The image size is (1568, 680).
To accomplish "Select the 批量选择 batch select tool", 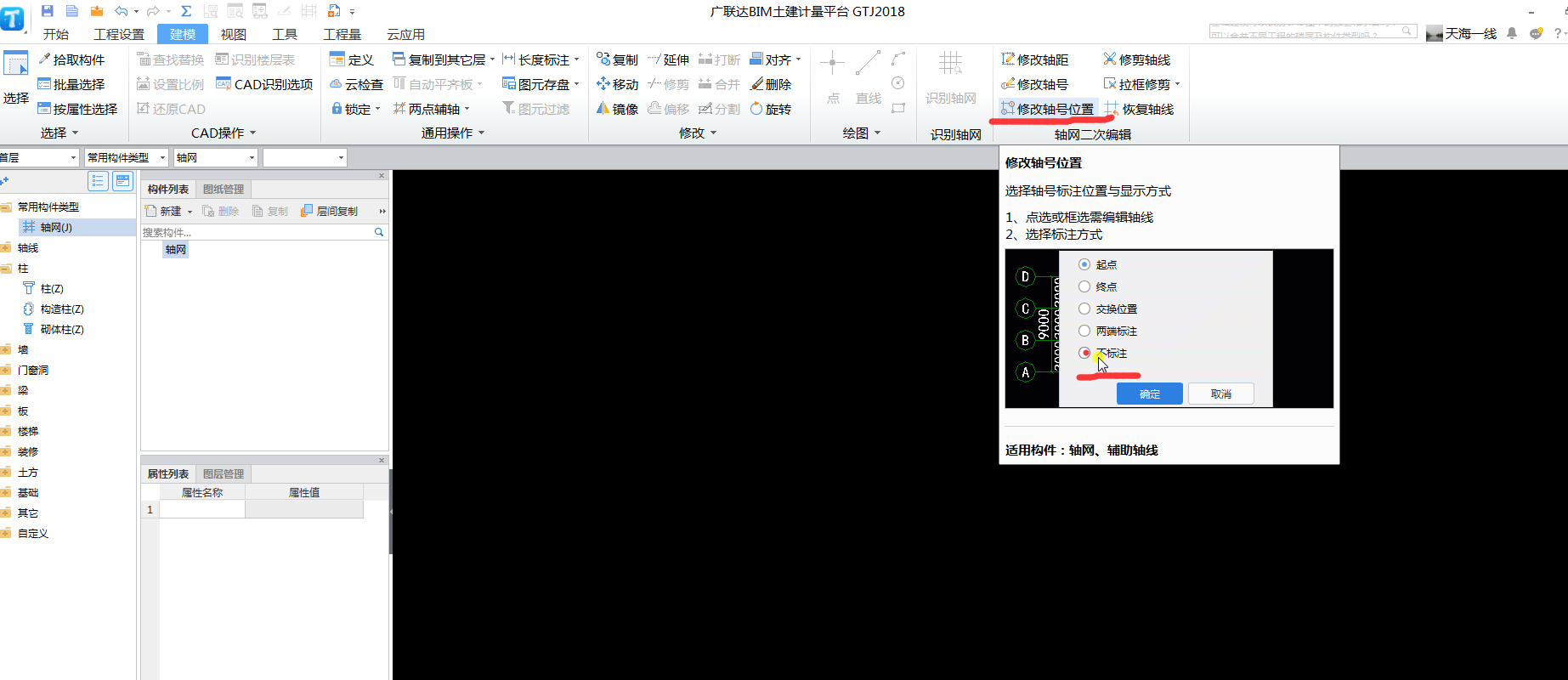I will pos(71,84).
